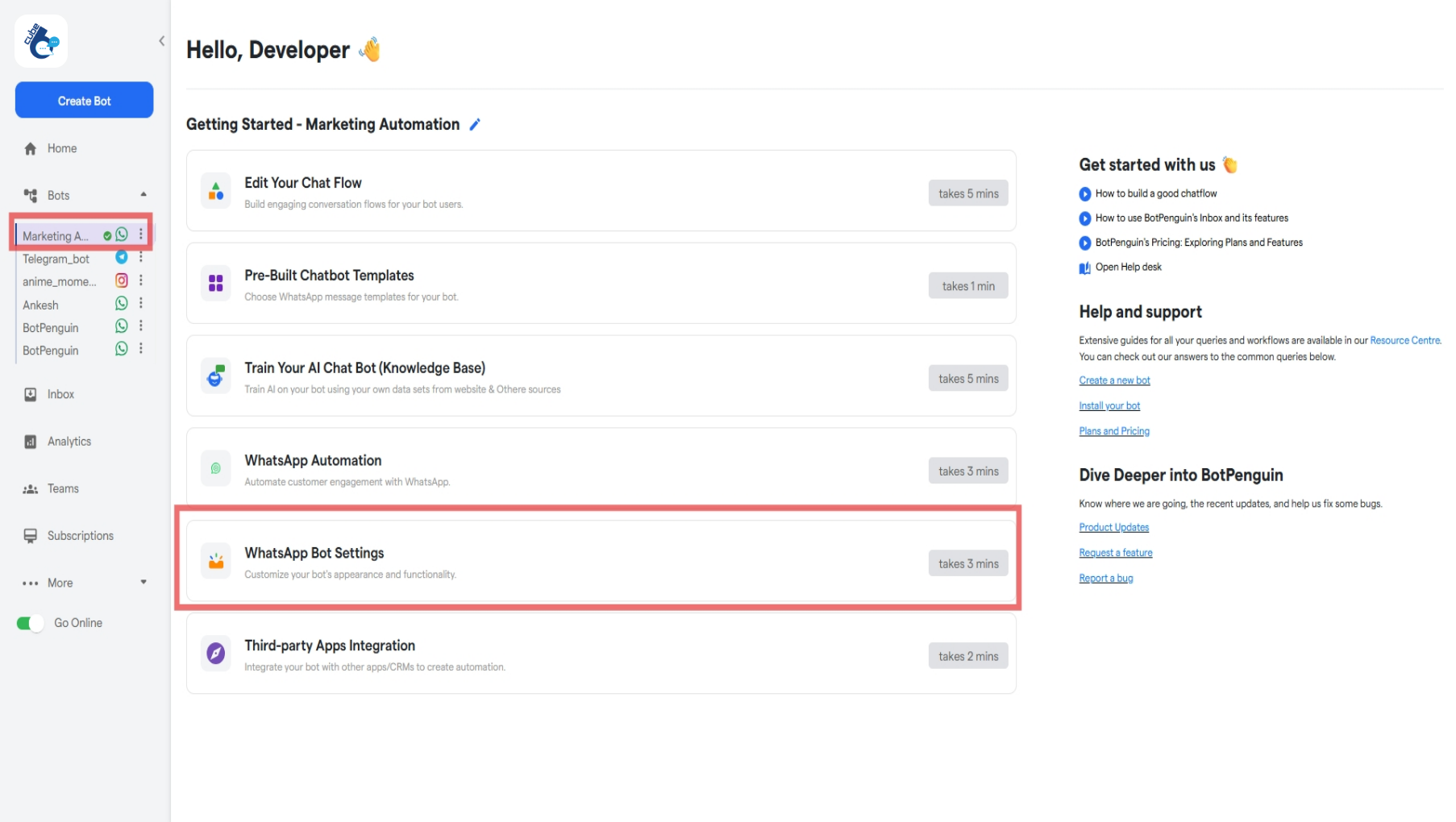Click the Install your bot link
The height and width of the screenshot is (822, 1456).
(x=1109, y=406)
